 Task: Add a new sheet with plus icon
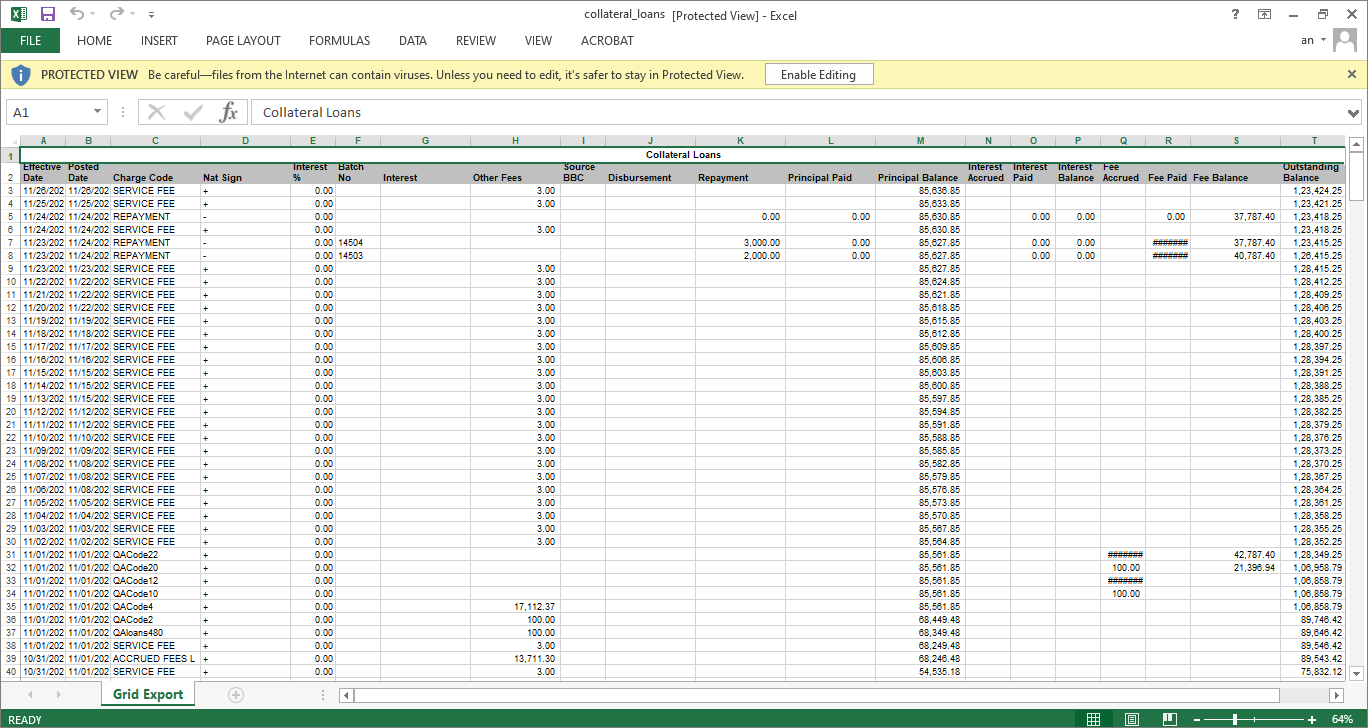(236, 694)
